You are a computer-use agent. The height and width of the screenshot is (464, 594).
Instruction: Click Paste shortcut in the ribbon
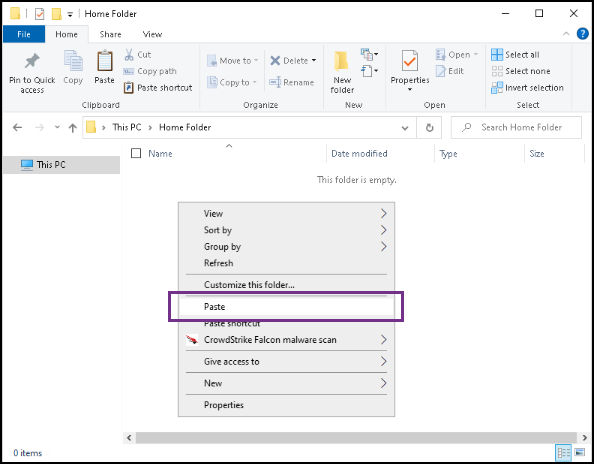pos(158,88)
